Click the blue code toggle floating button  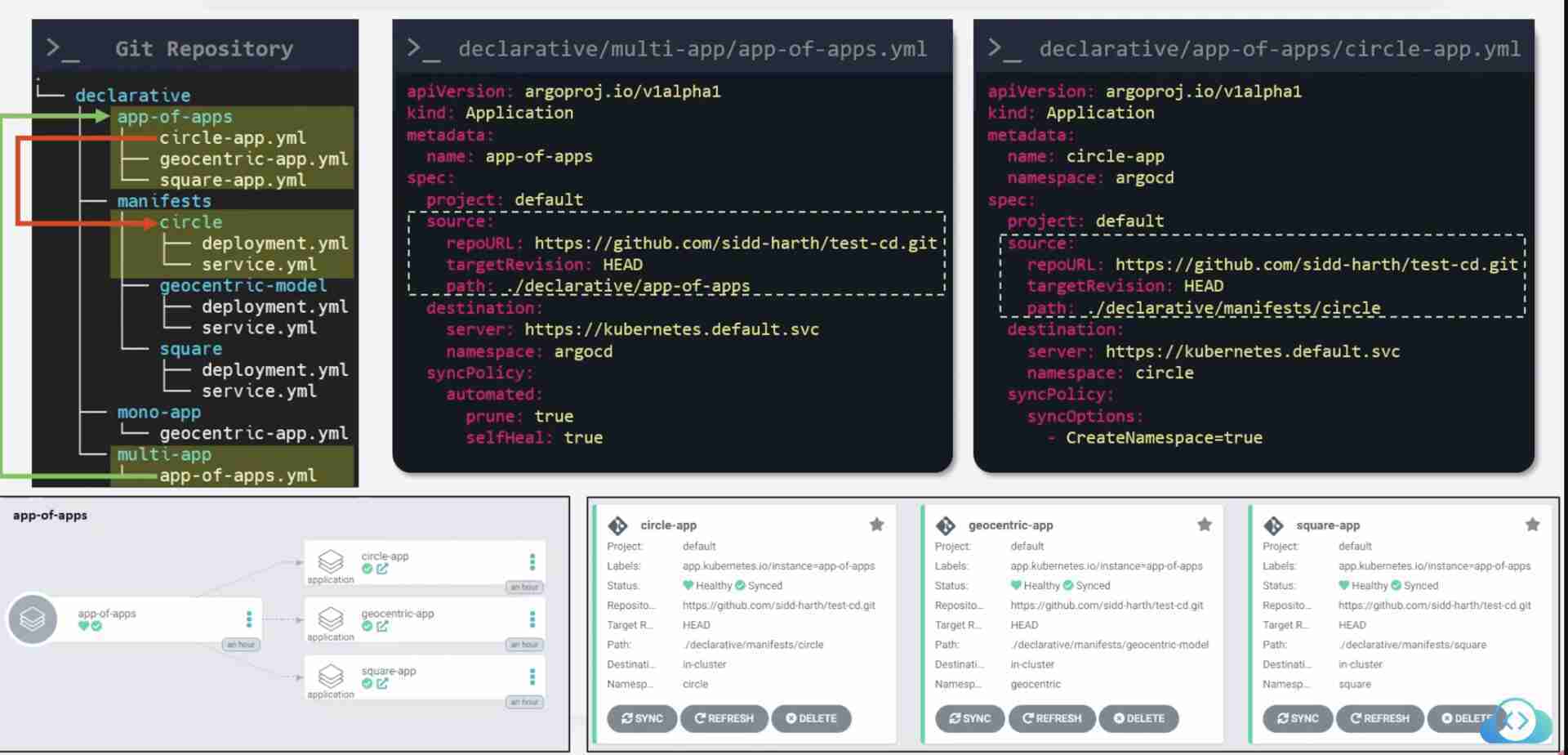pyautogui.click(x=1517, y=721)
